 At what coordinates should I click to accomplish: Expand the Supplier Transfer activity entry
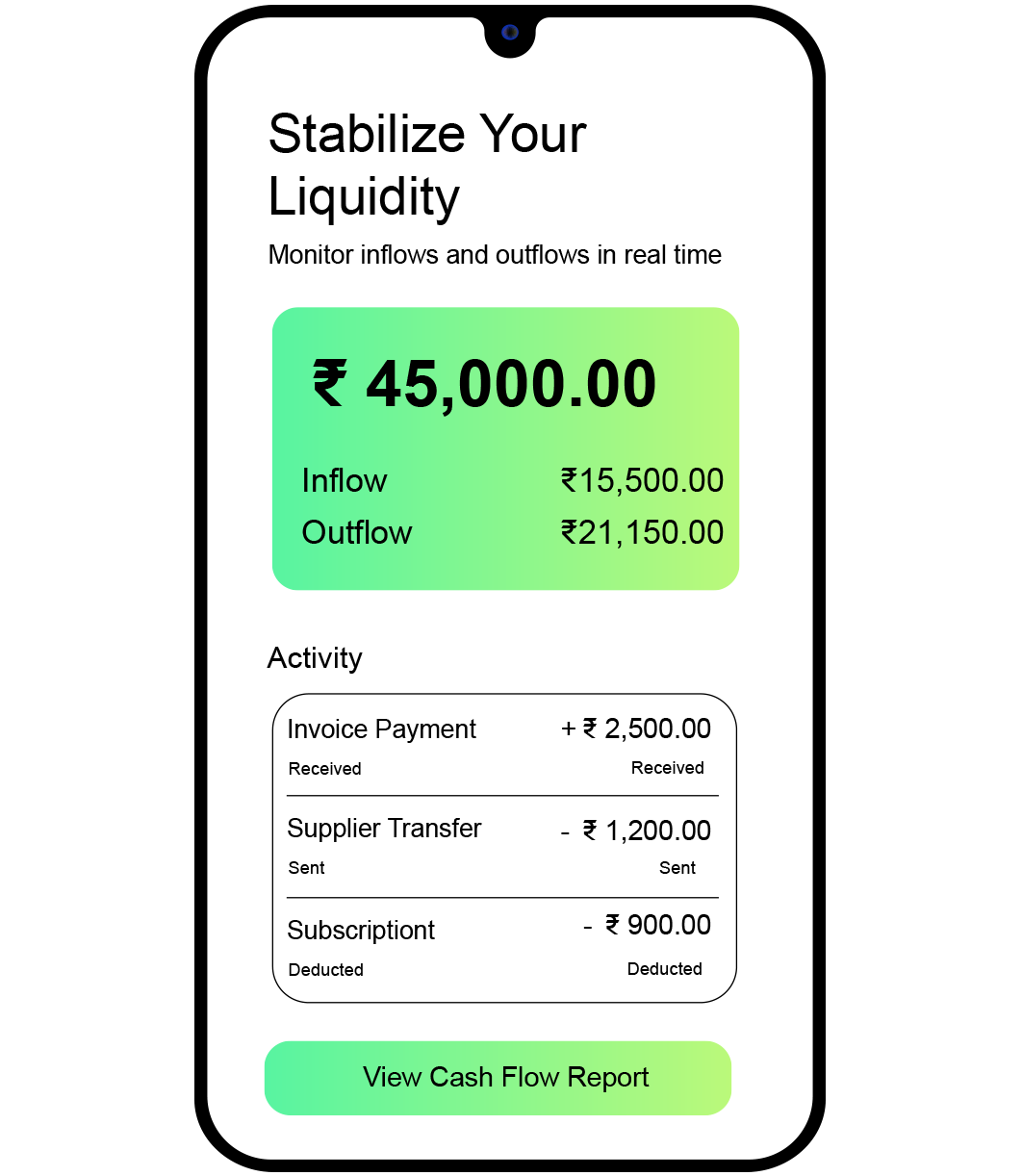tap(384, 829)
